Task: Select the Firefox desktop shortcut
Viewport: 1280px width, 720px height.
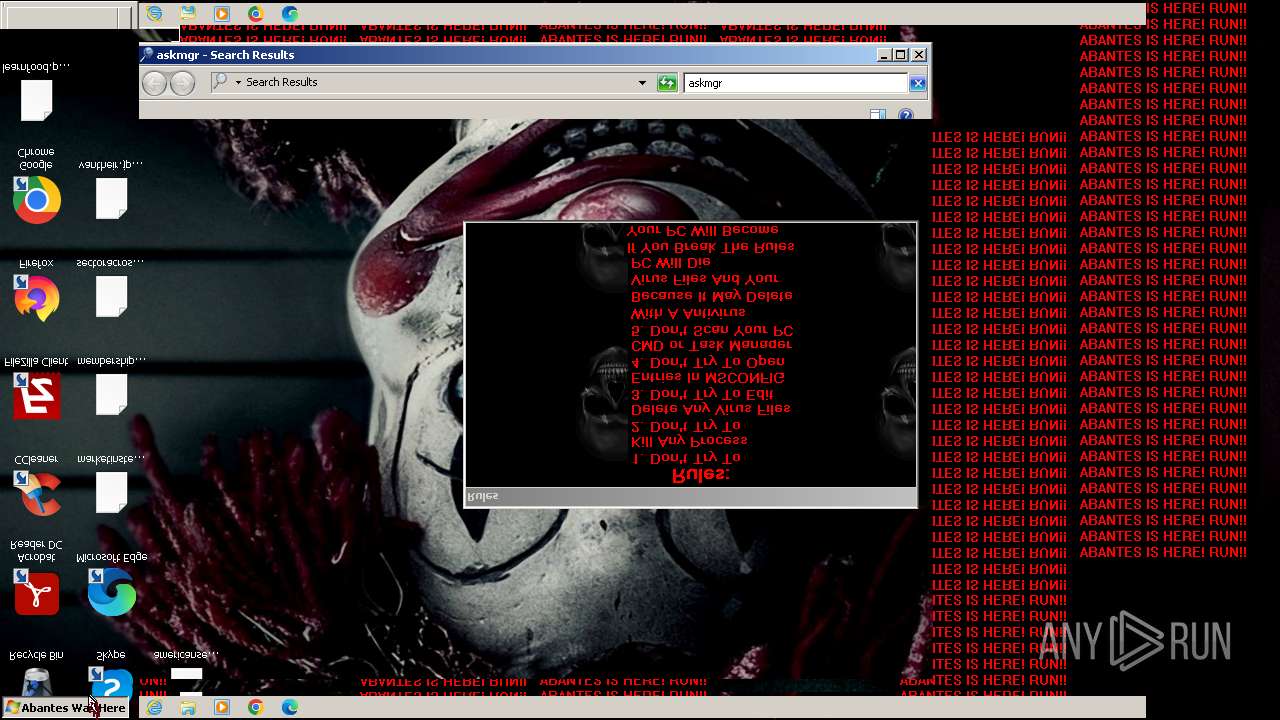Action: click(x=36, y=291)
